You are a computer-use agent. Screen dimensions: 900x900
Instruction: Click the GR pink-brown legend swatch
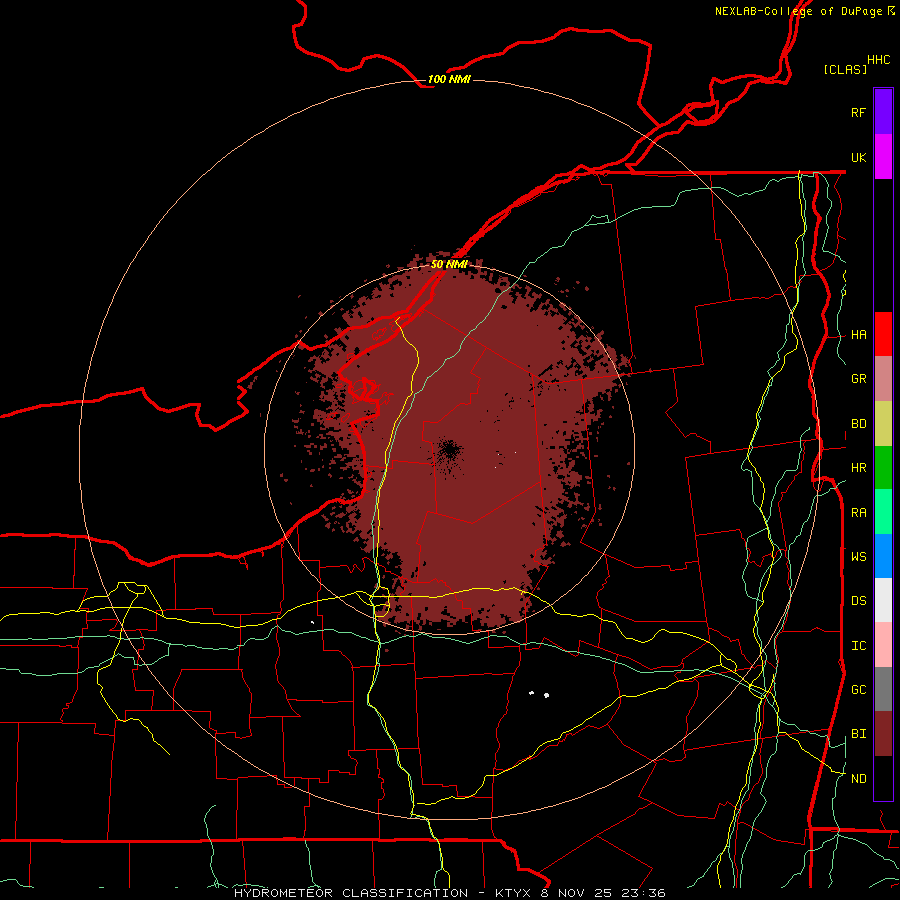click(x=883, y=379)
